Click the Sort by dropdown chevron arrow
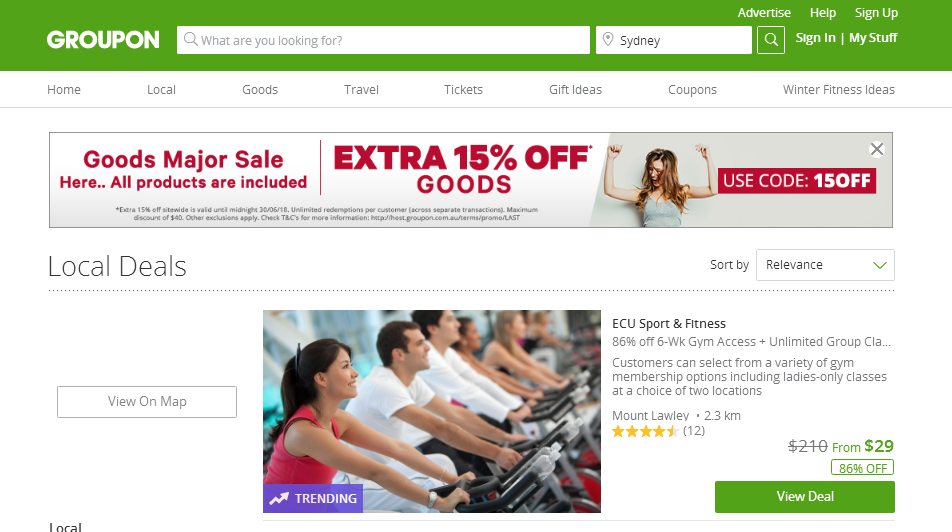Screen dimensions: 952x532 pyautogui.click(x=879, y=265)
